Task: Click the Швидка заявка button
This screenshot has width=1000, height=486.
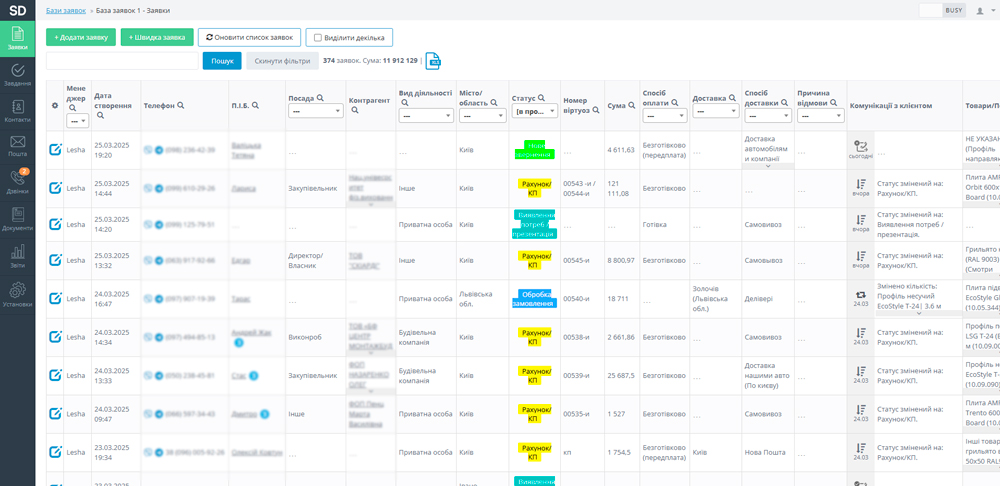Action: [157, 38]
